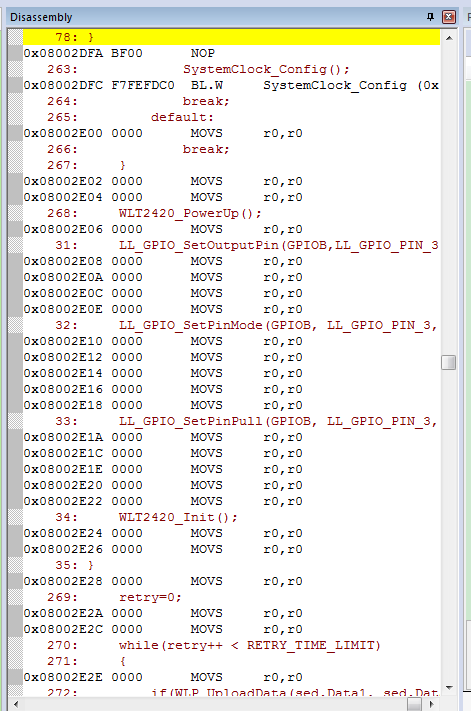Click the source line LL_GPIO_SetPinMode
Screen dimensions: 471x711
278,325
